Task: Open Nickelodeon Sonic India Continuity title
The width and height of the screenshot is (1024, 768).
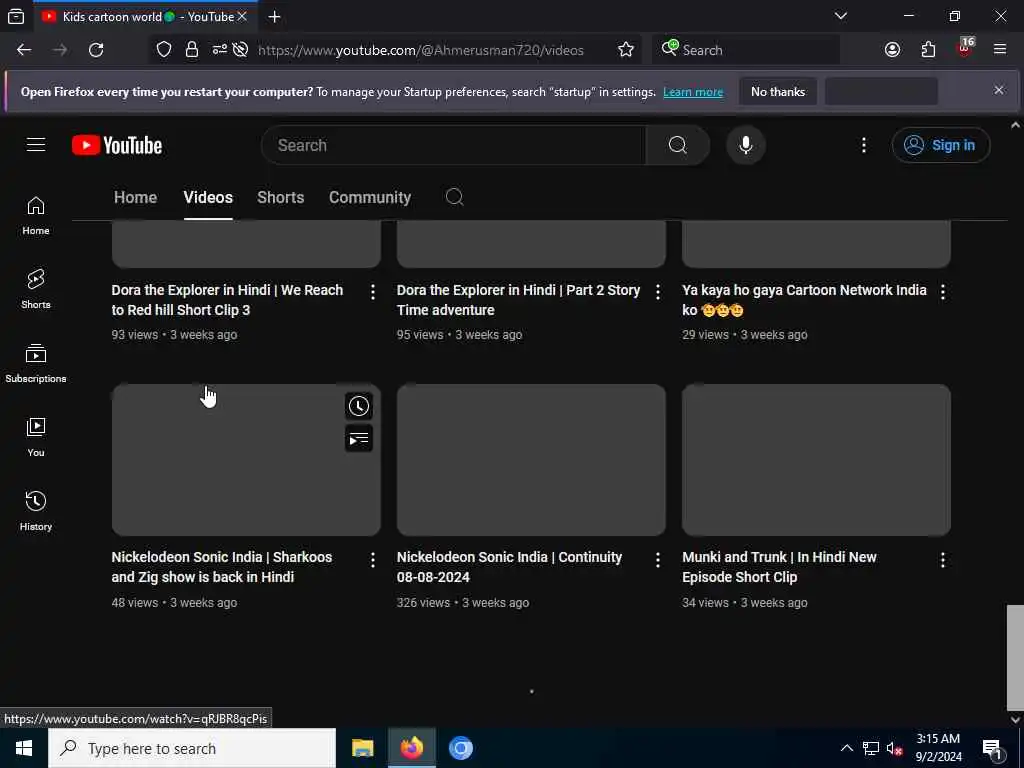Action: coord(509,567)
